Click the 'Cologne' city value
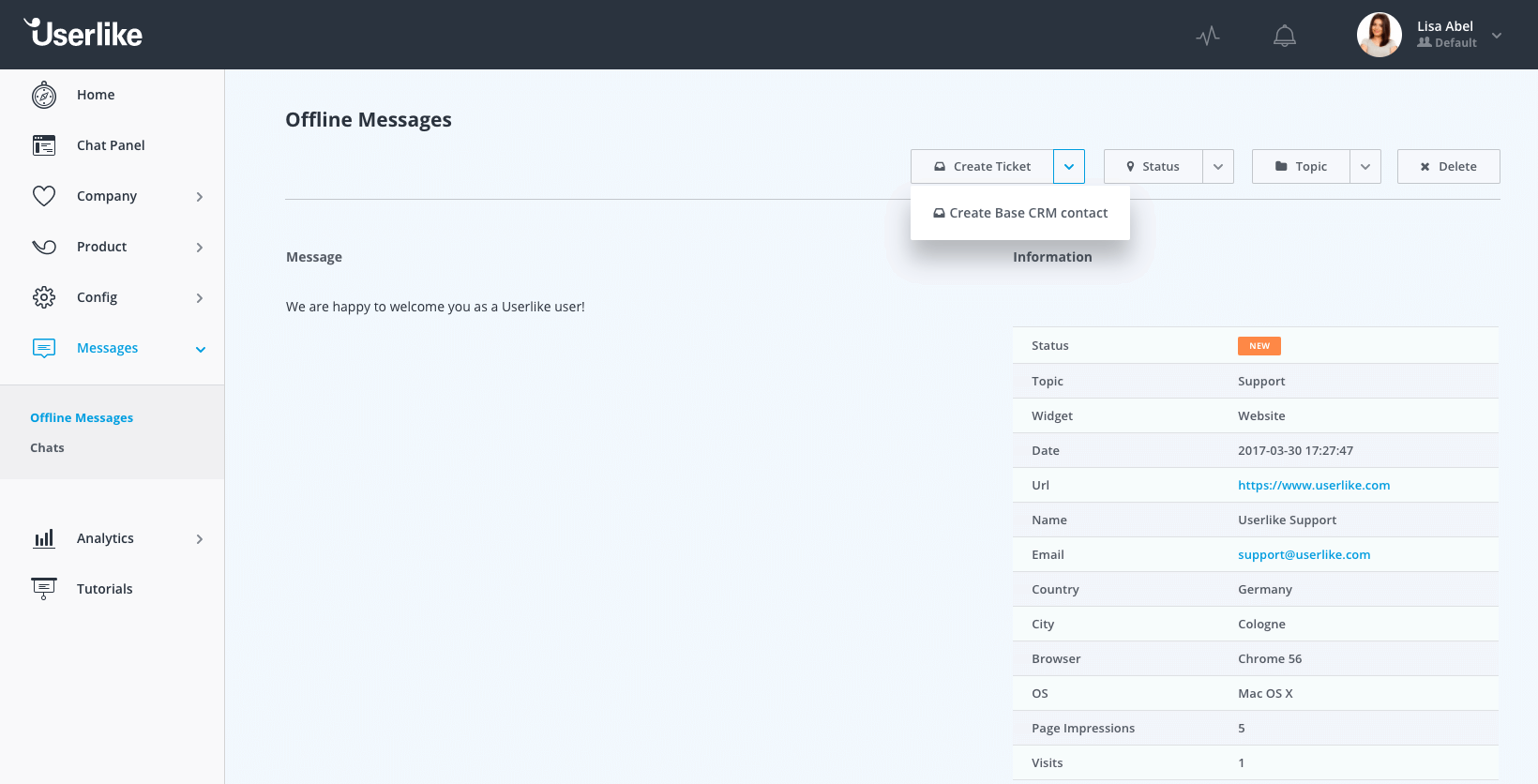The height and width of the screenshot is (784, 1538). pyautogui.click(x=1261, y=624)
